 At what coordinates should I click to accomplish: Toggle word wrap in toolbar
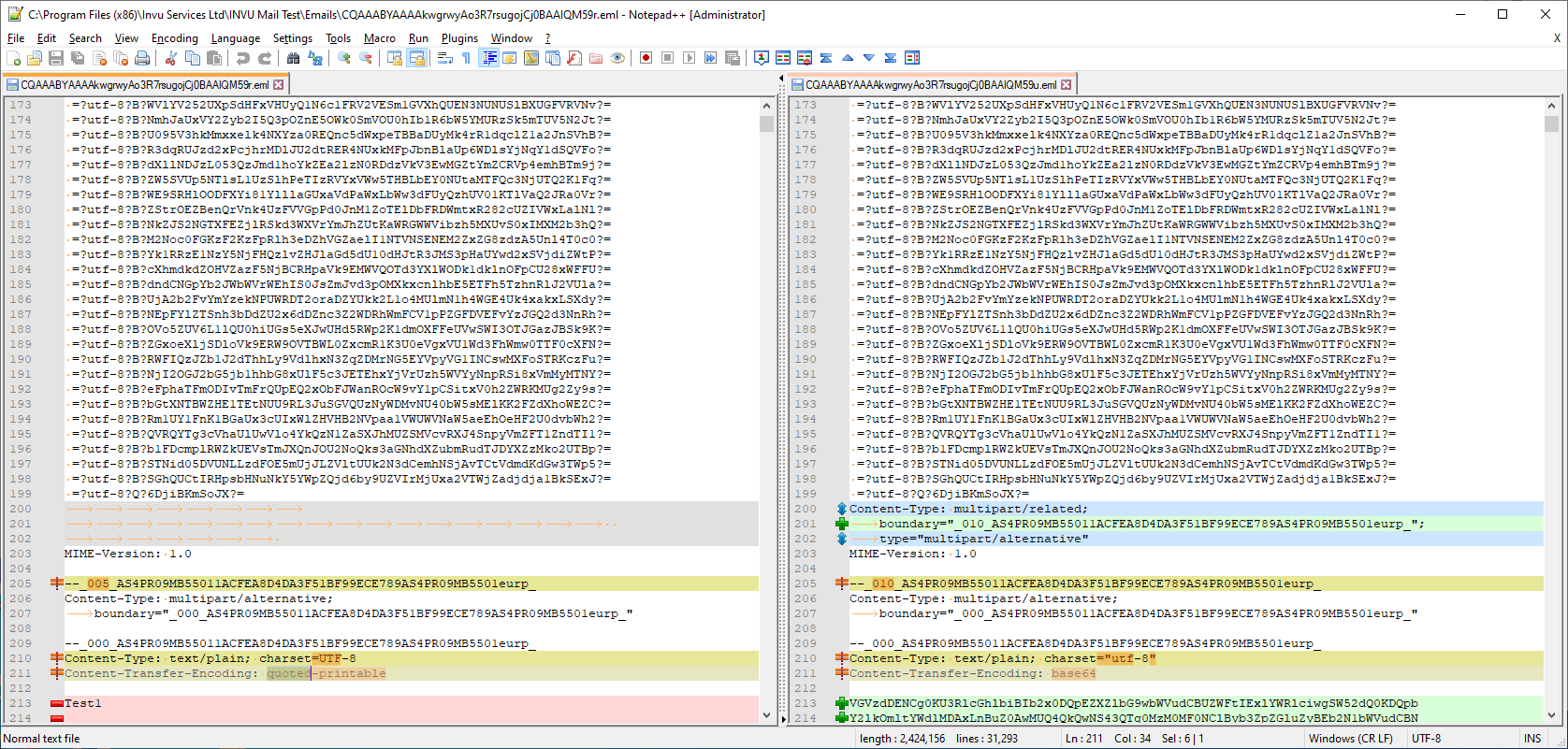445,58
